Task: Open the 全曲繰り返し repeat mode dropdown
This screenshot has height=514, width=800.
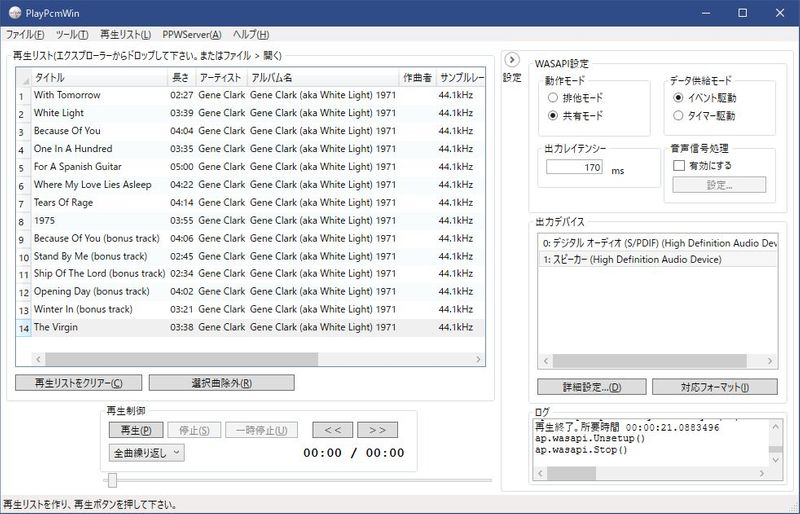Action: coord(146,453)
